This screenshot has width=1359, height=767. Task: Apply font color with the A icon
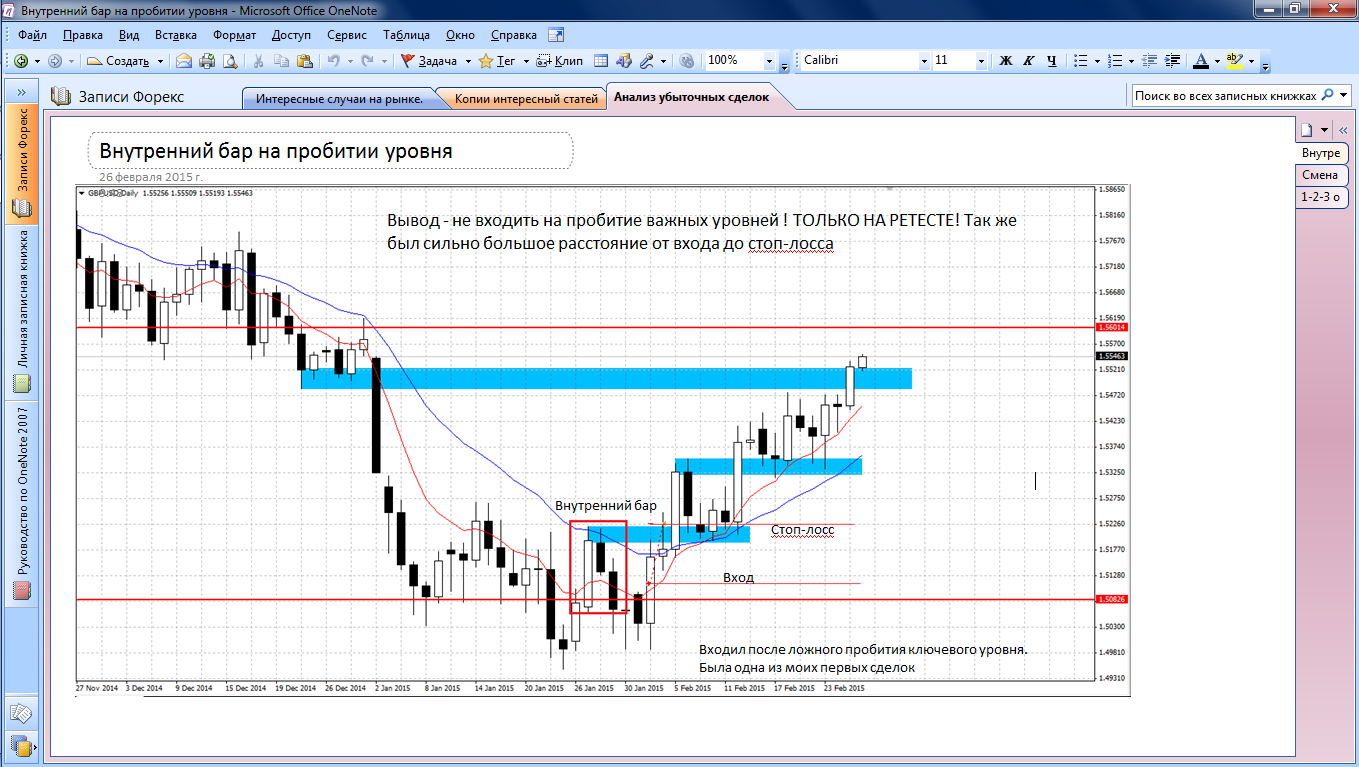click(x=1201, y=61)
